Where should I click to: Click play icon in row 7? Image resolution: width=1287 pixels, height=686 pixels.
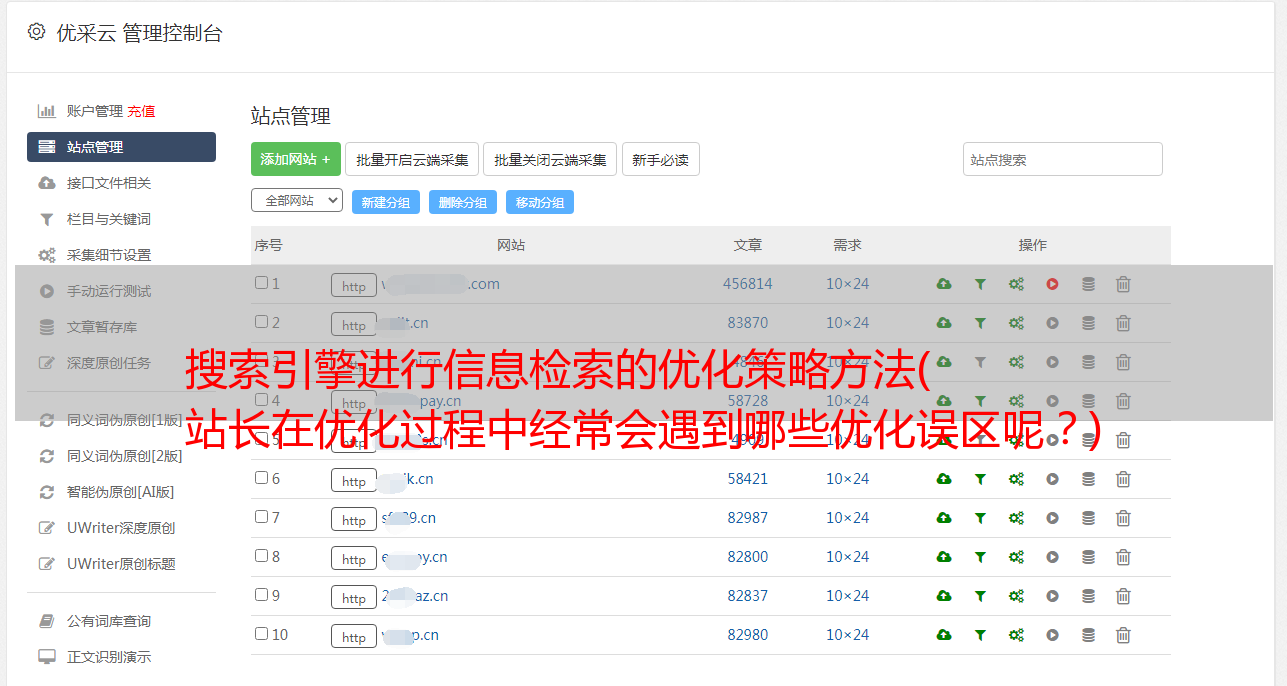[1052, 518]
